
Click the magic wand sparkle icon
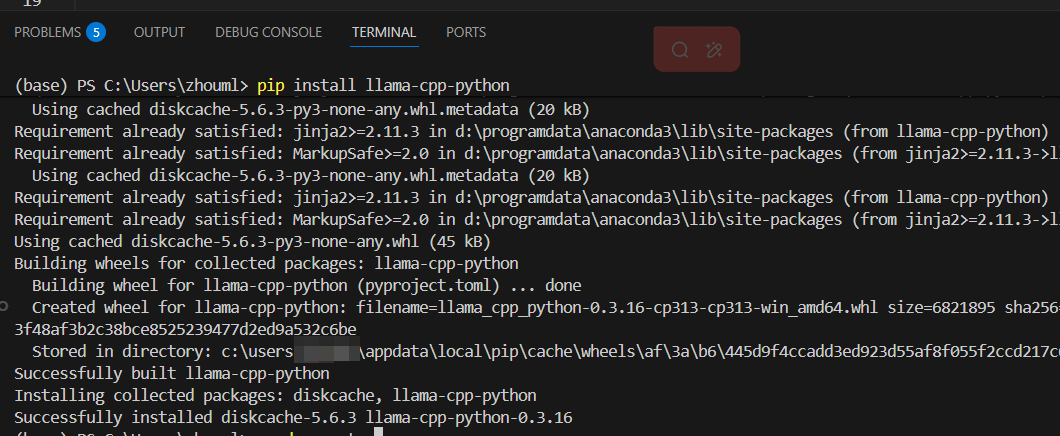[714, 49]
